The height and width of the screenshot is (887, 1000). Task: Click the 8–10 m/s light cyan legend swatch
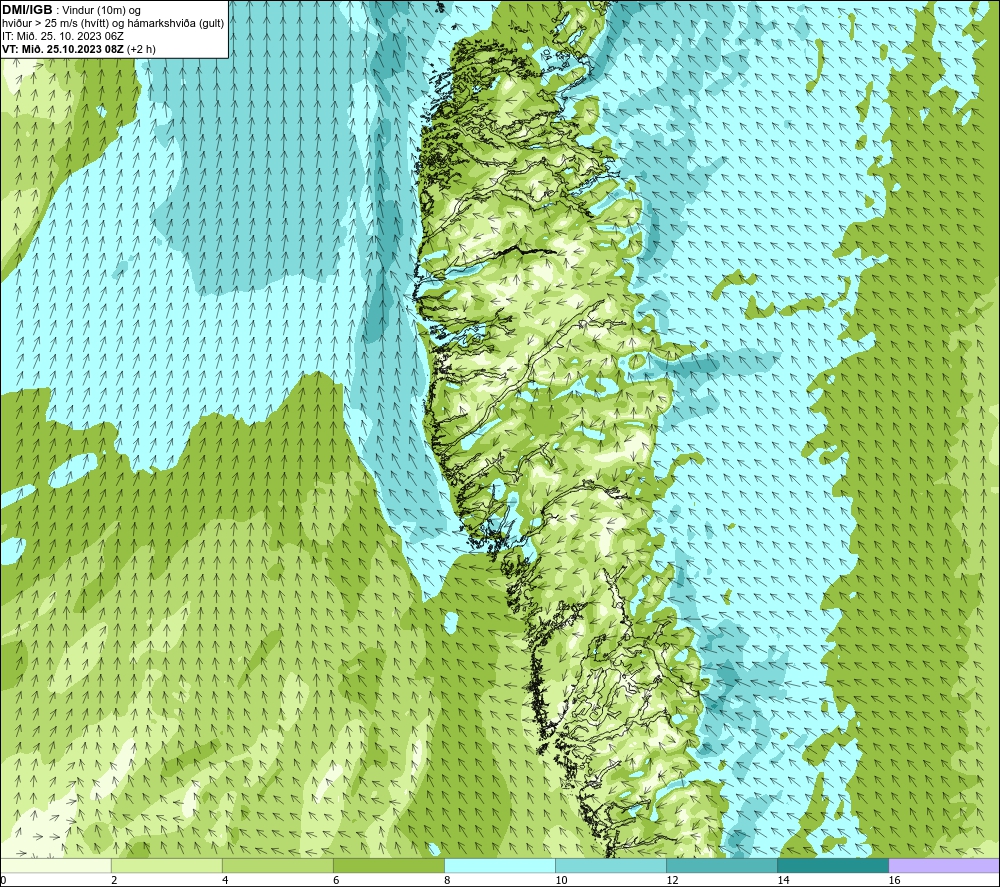click(x=499, y=865)
